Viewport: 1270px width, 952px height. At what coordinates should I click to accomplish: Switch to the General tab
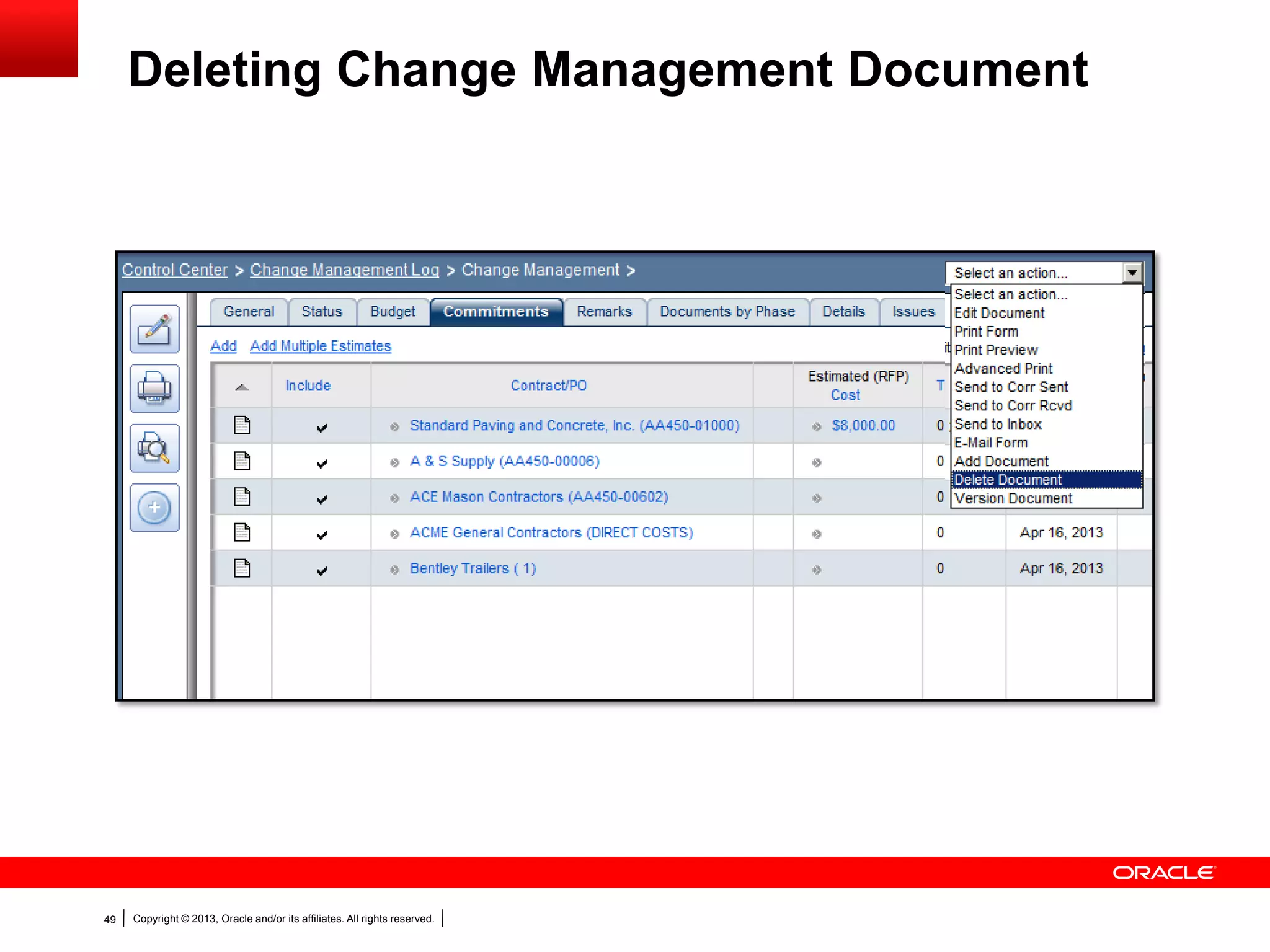click(249, 312)
